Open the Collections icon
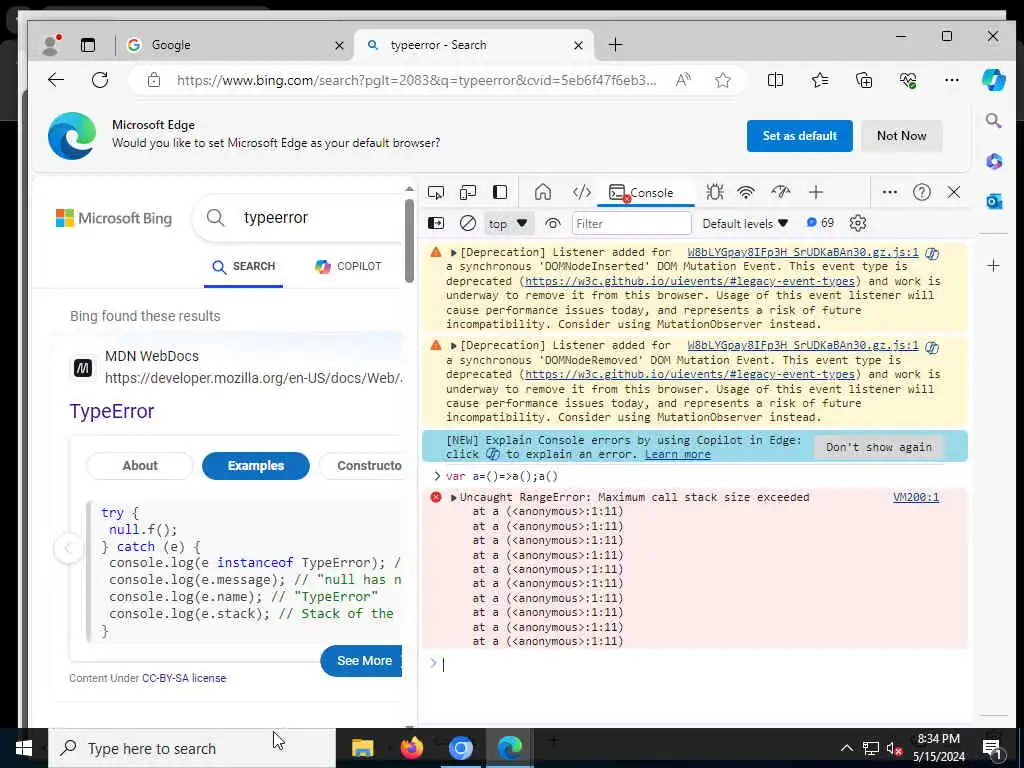The width and height of the screenshot is (1024, 768). point(864,80)
